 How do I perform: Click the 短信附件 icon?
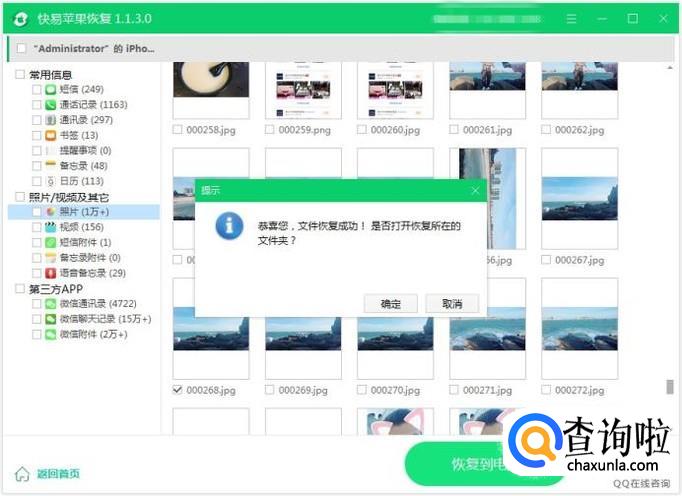coord(51,242)
